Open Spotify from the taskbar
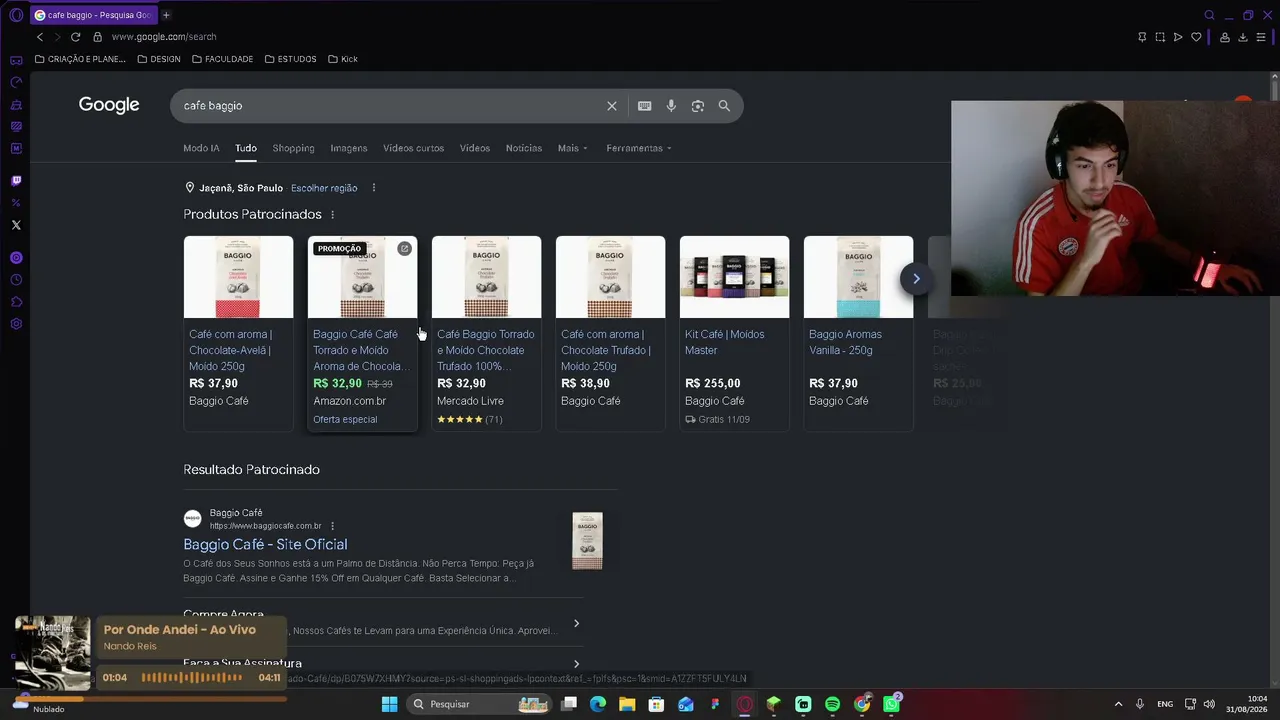The image size is (1280, 720). click(833, 704)
